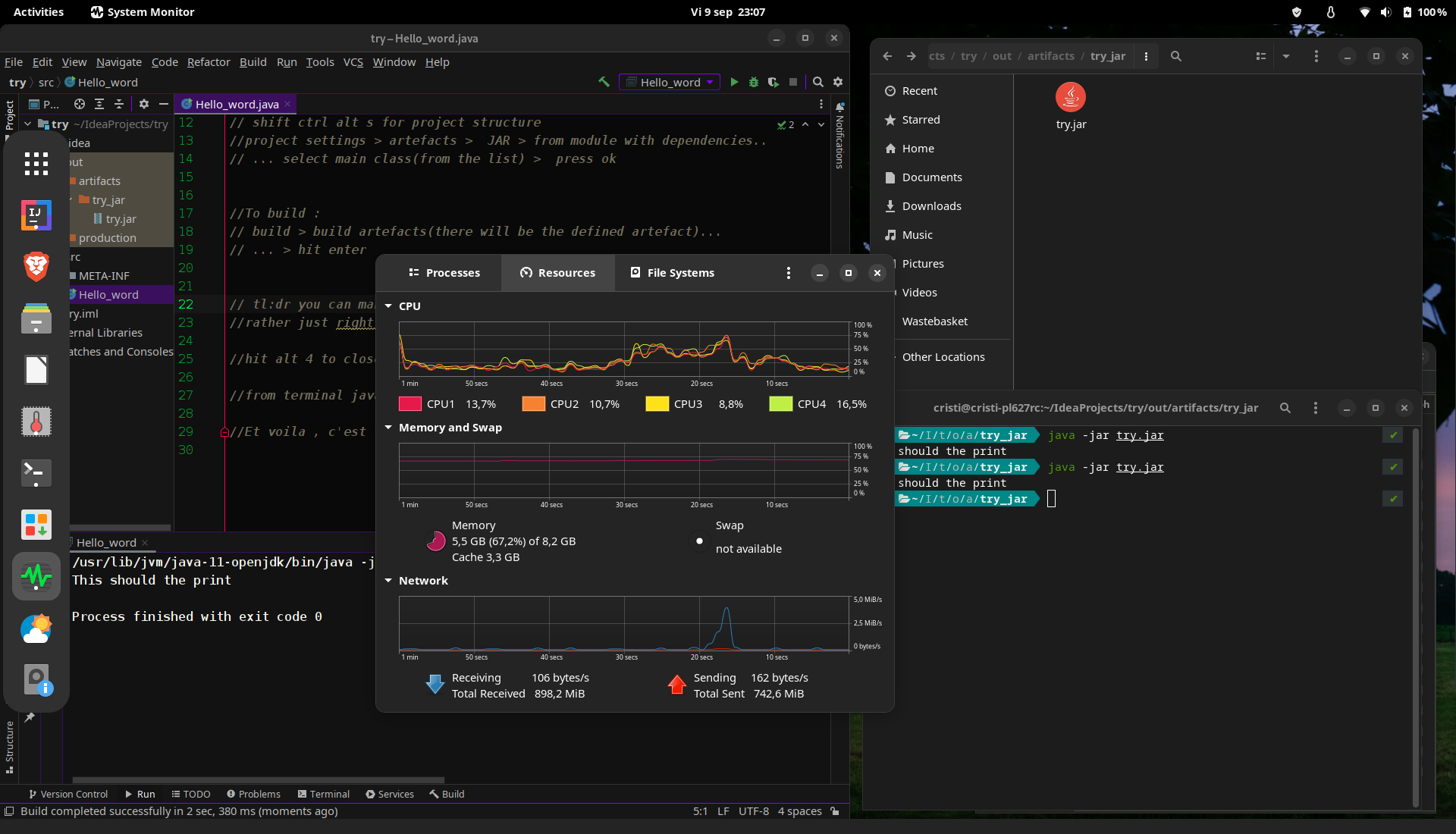The image size is (1456, 834).
Task: Open the view options dropdown arrow in Files
Action: click(x=1286, y=56)
